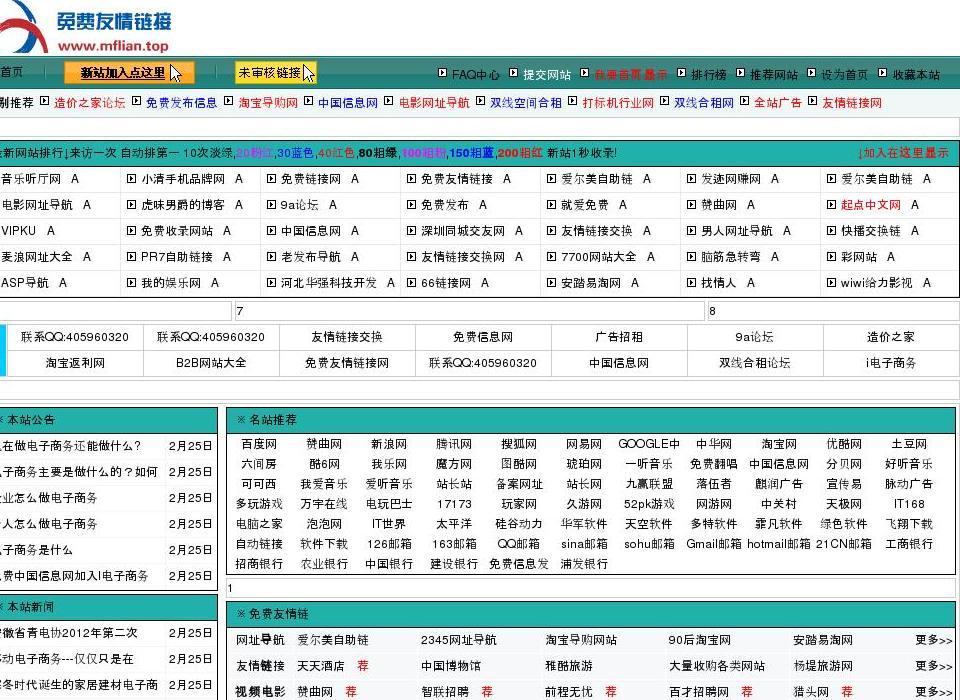Click arrow bullet icon before 排行榜
Viewport: 960px width, 700px height.
681,73
